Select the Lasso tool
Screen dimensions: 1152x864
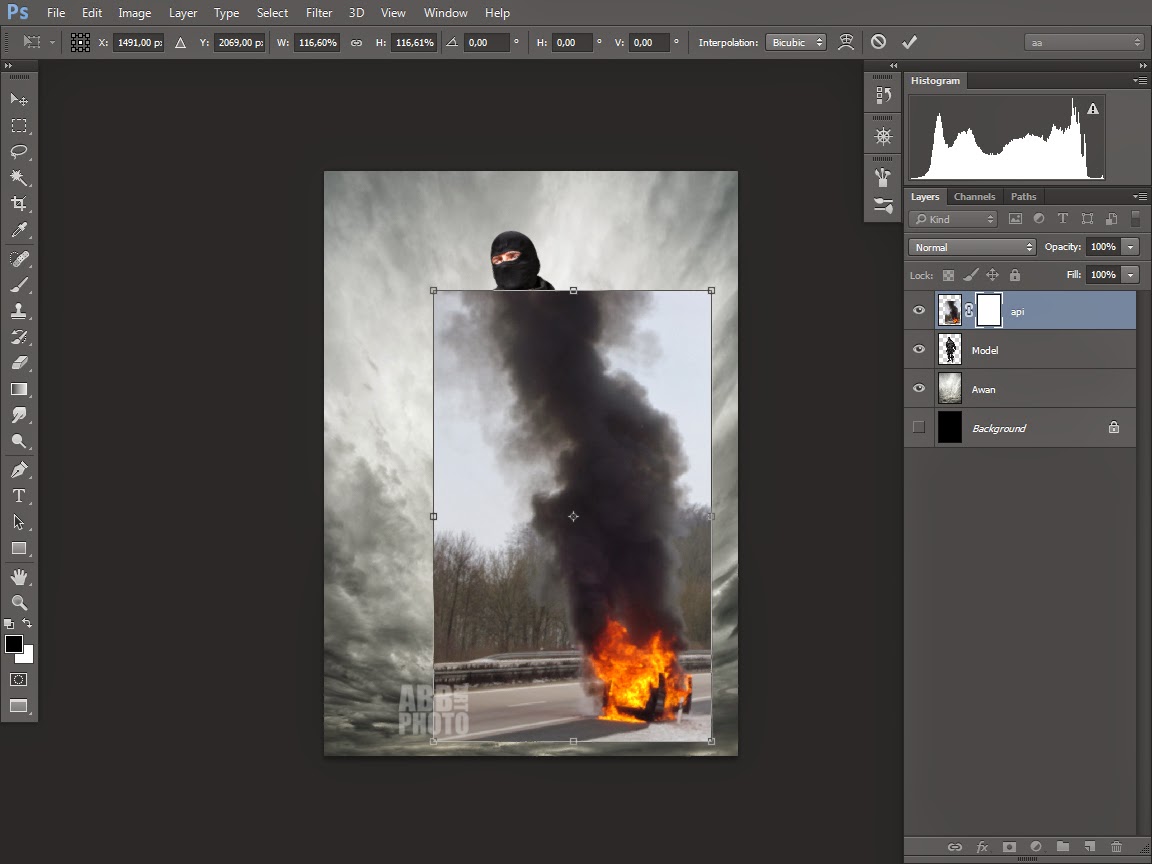coord(19,152)
